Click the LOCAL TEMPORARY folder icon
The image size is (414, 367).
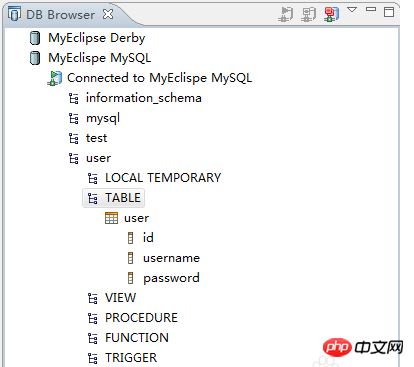tap(93, 178)
